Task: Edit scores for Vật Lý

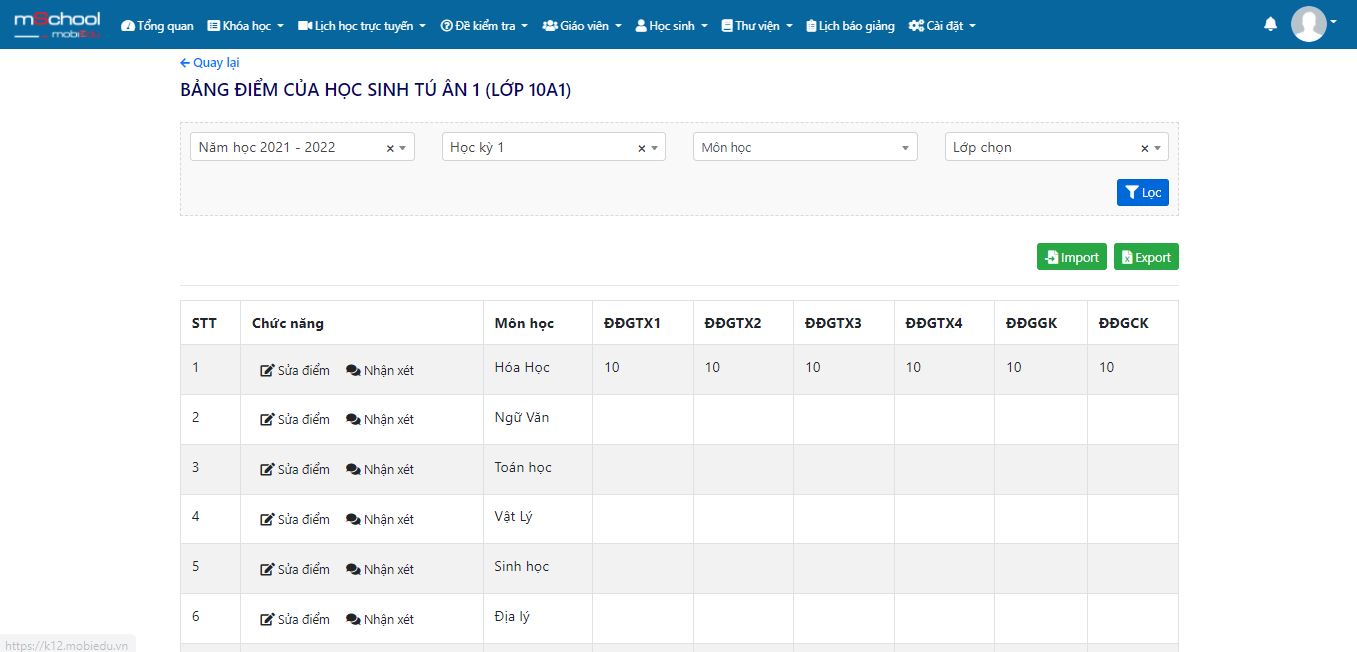Action: point(295,519)
